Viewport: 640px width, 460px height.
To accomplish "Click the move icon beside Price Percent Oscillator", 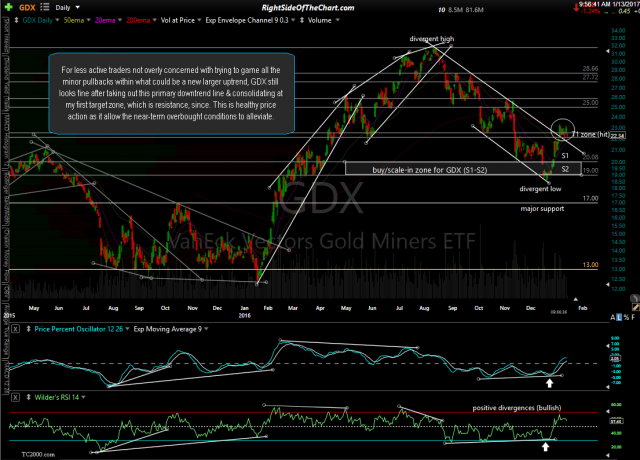I will (28, 329).
